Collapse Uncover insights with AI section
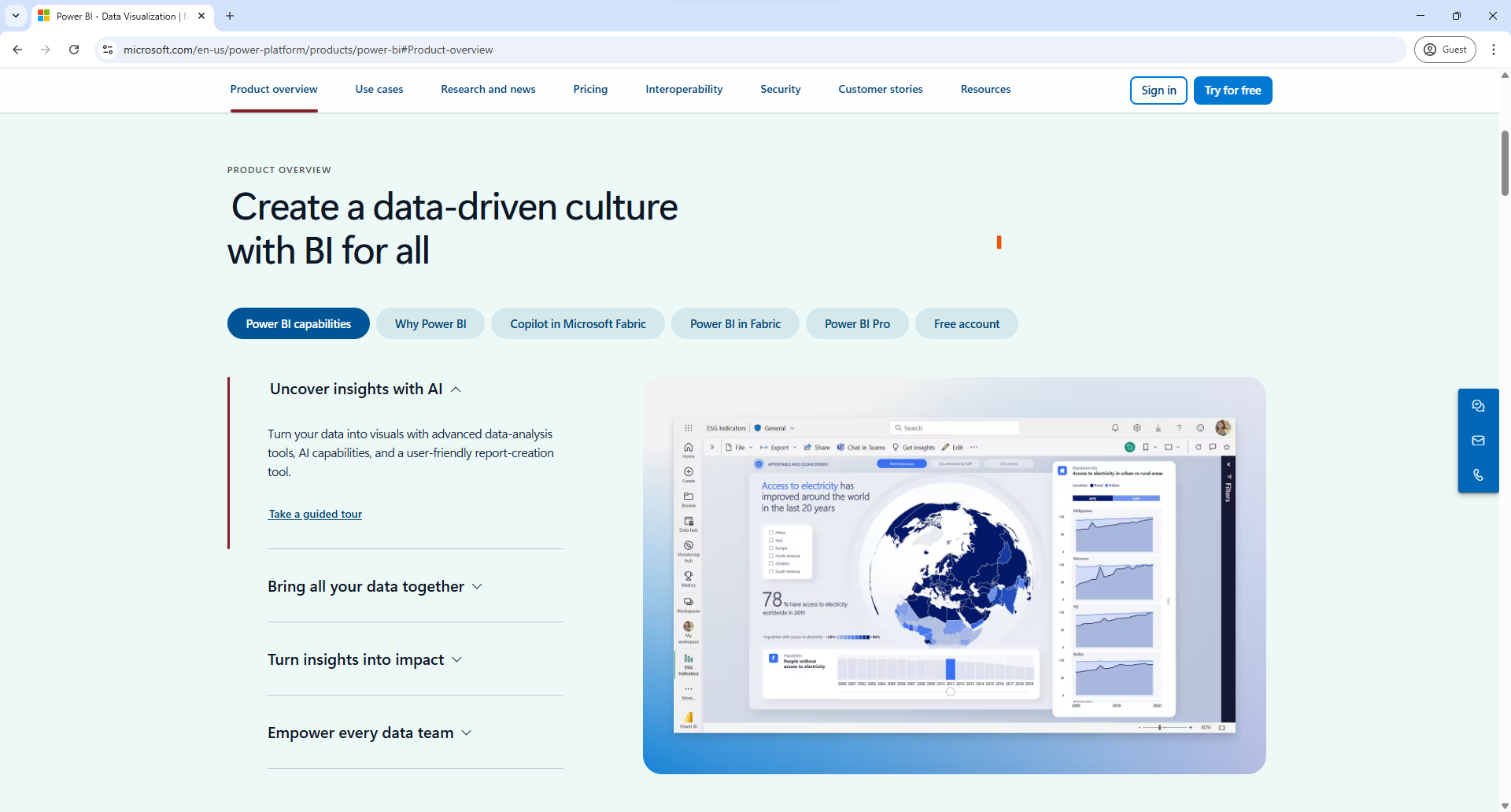 pos(365,389)
